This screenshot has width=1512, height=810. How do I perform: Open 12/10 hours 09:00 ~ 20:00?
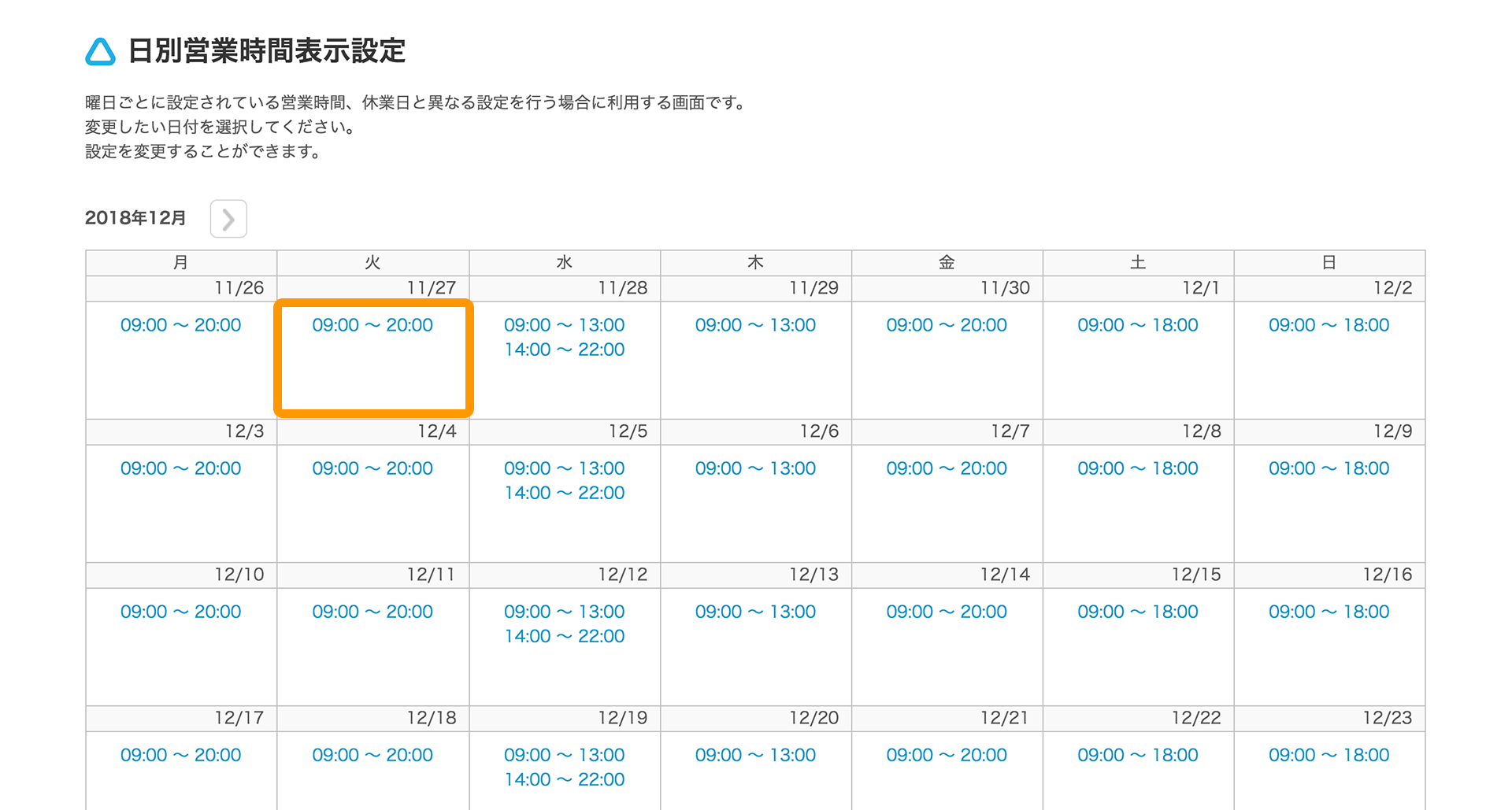click(x=180, y=612)
